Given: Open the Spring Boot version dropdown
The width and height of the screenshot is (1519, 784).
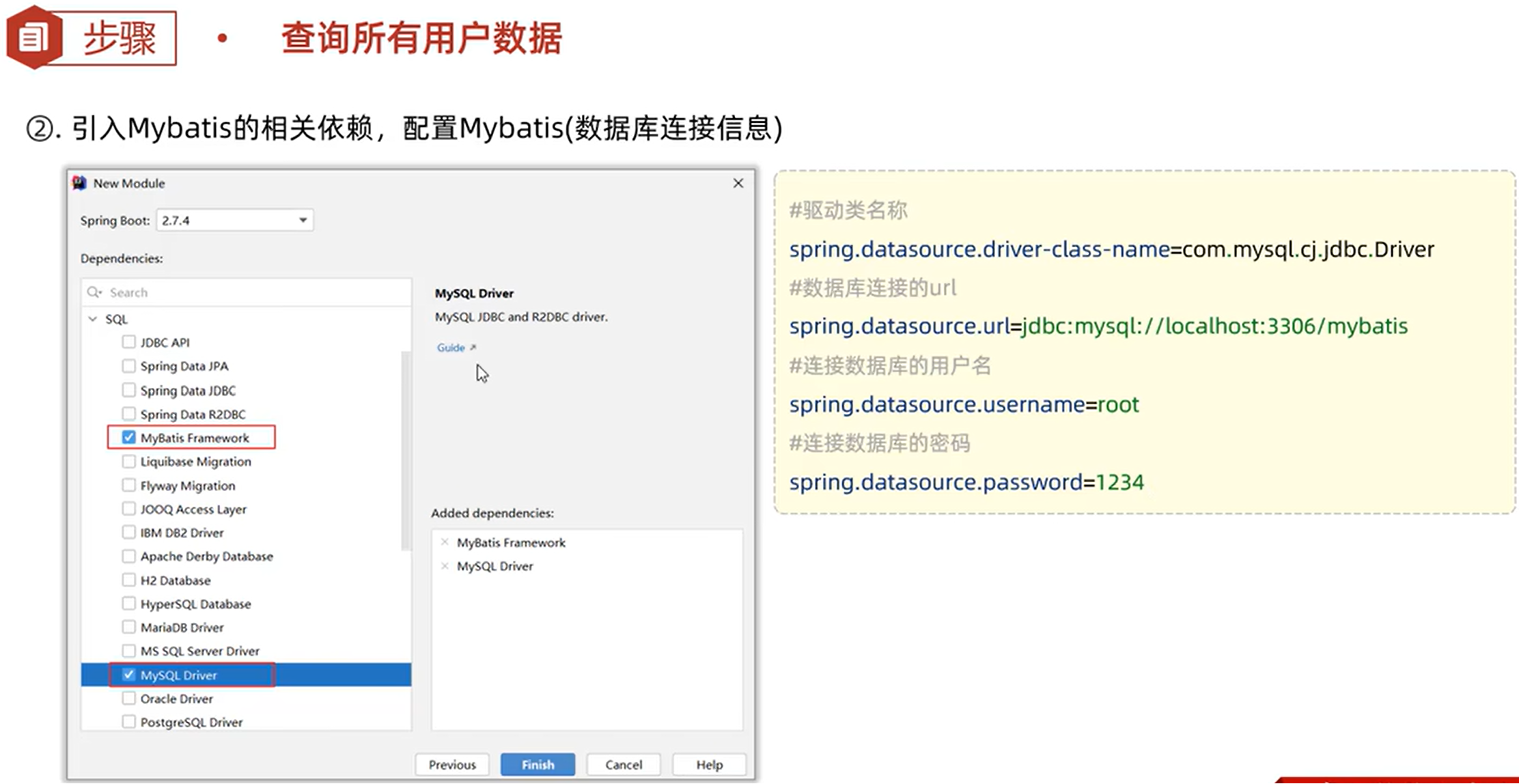Looking at the screenshot, I should 303,220.
